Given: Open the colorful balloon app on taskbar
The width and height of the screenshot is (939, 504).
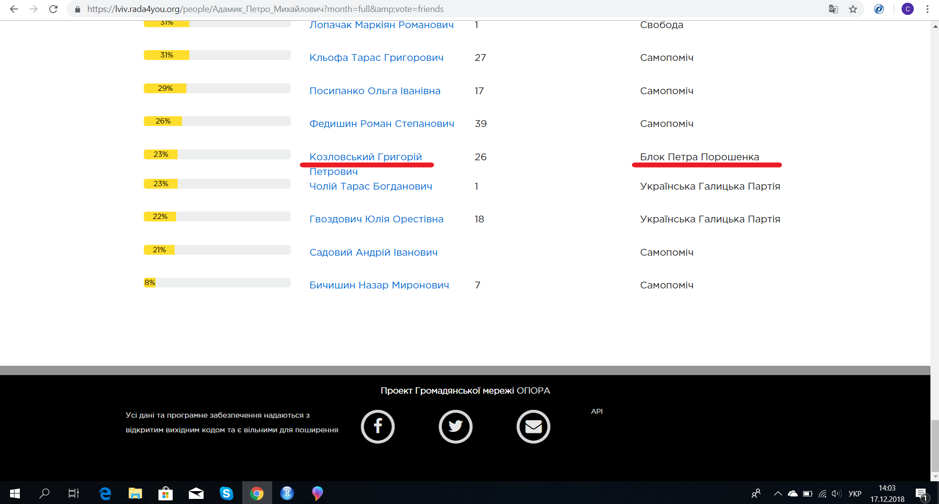Looking at the screenshot, I should tap(317, 493).
